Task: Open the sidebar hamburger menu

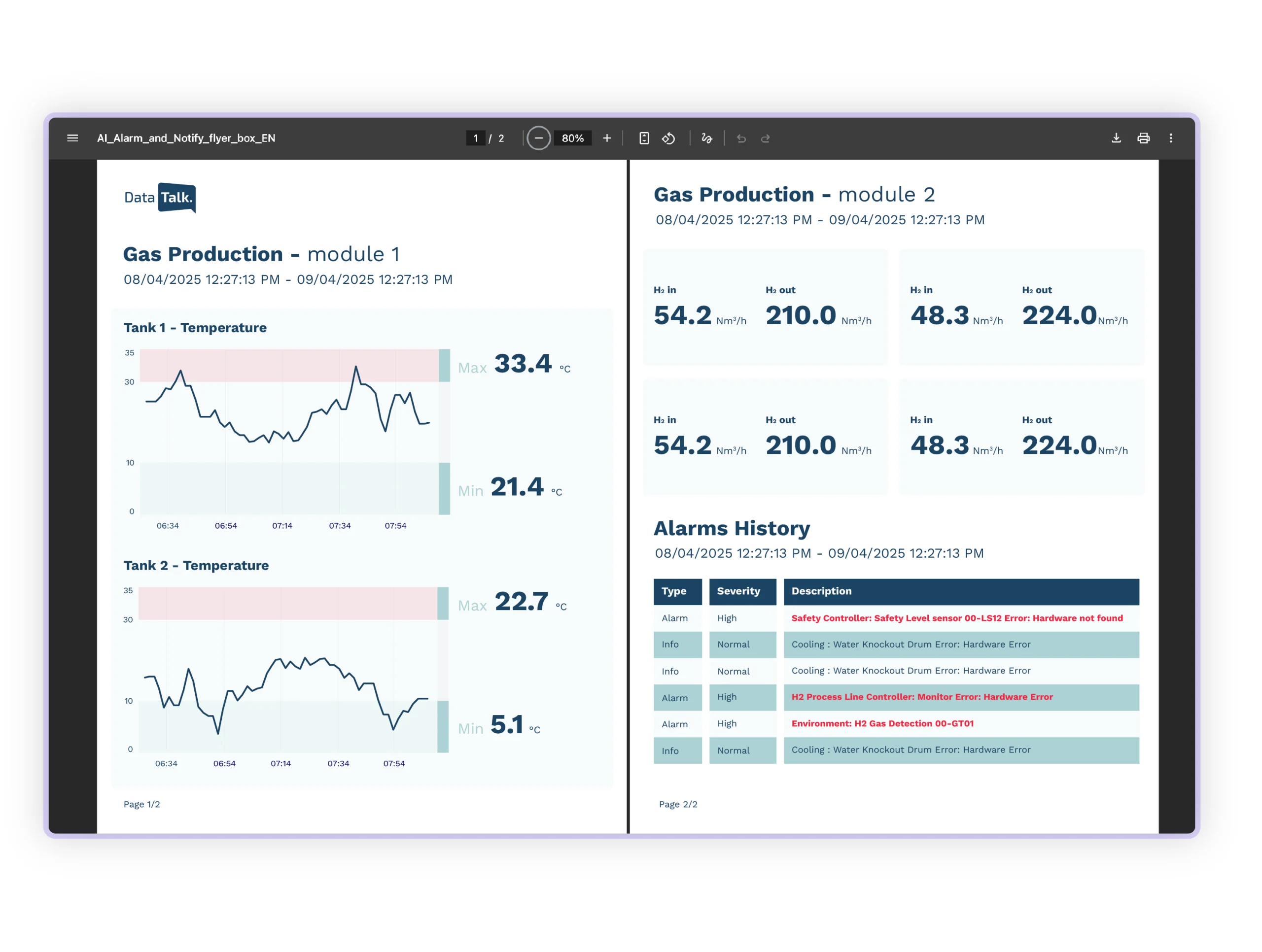Action: point(72,138)
